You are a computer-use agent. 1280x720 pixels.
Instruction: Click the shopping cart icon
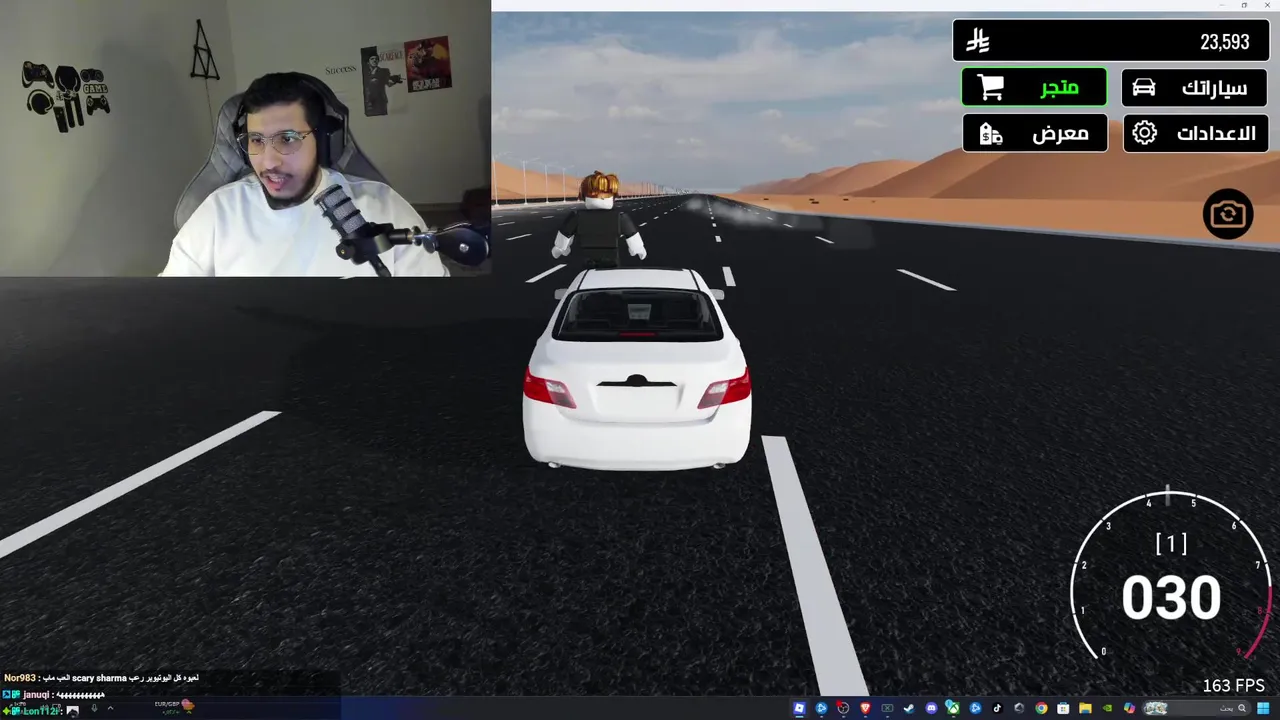point(990,87)
